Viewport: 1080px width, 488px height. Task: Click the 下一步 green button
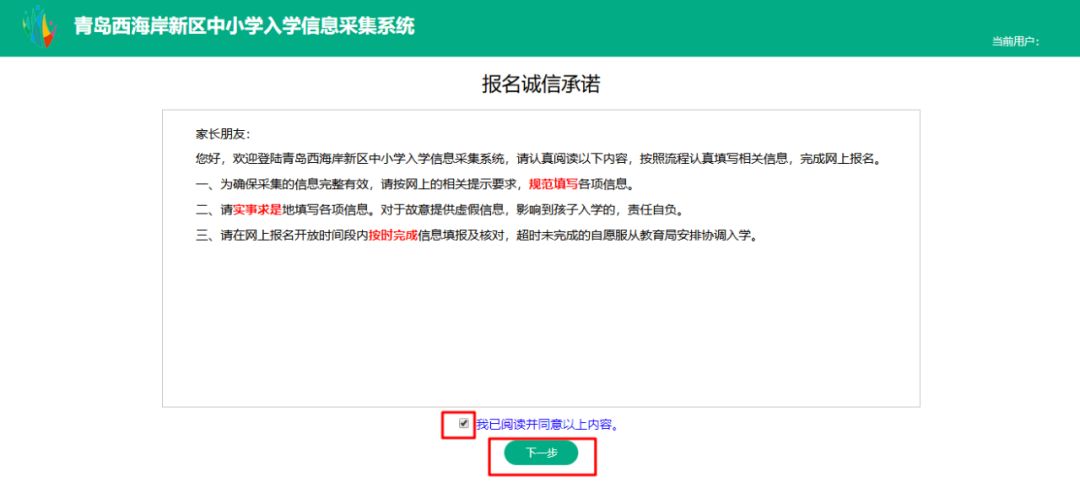541,453
